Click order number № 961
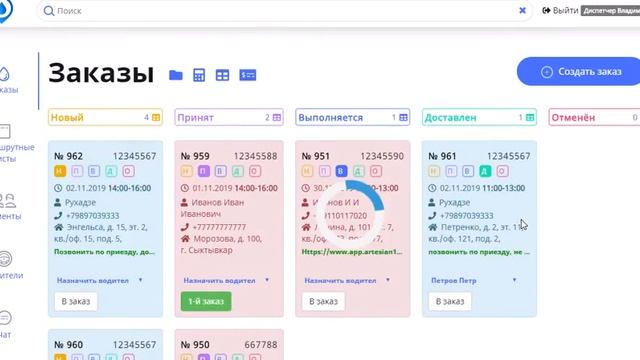This screenshot has height=360, width=640. (x=442, y=156)
